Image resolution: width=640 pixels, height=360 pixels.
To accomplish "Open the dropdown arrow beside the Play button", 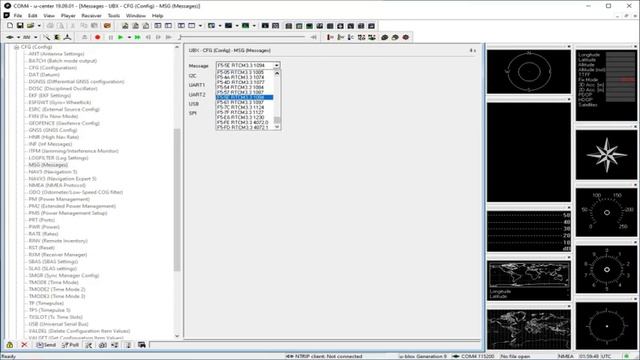I will (x=129, y=37).
